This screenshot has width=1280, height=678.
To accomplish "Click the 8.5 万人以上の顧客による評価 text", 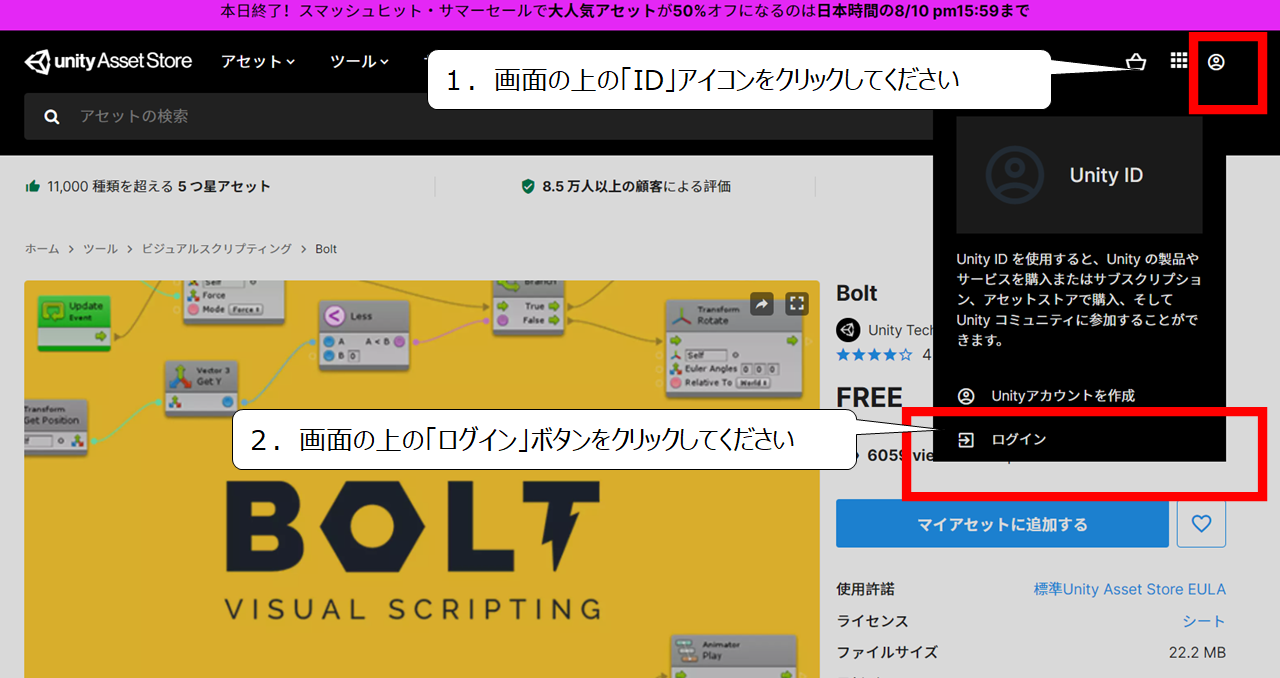I will coord(636,186).
